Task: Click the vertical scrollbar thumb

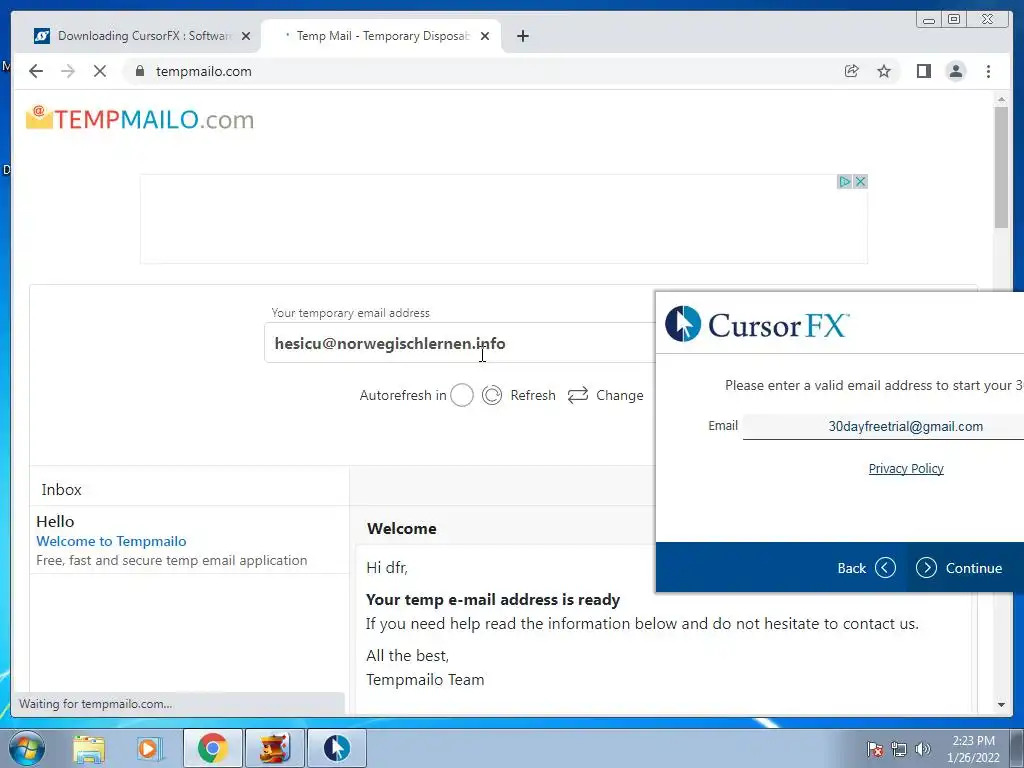Action: point(1001,167)
